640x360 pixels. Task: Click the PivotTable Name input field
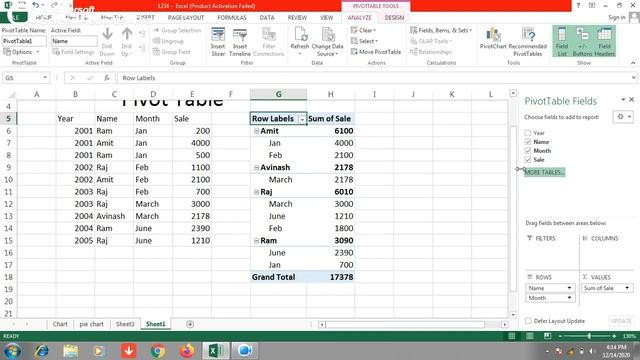pos(24,41)
